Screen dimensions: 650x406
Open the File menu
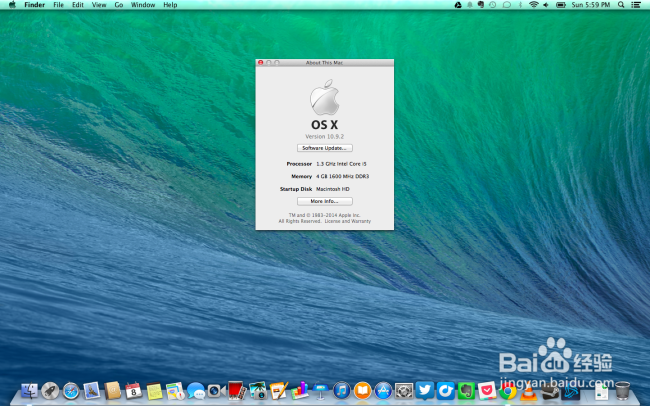pos(58,5)
